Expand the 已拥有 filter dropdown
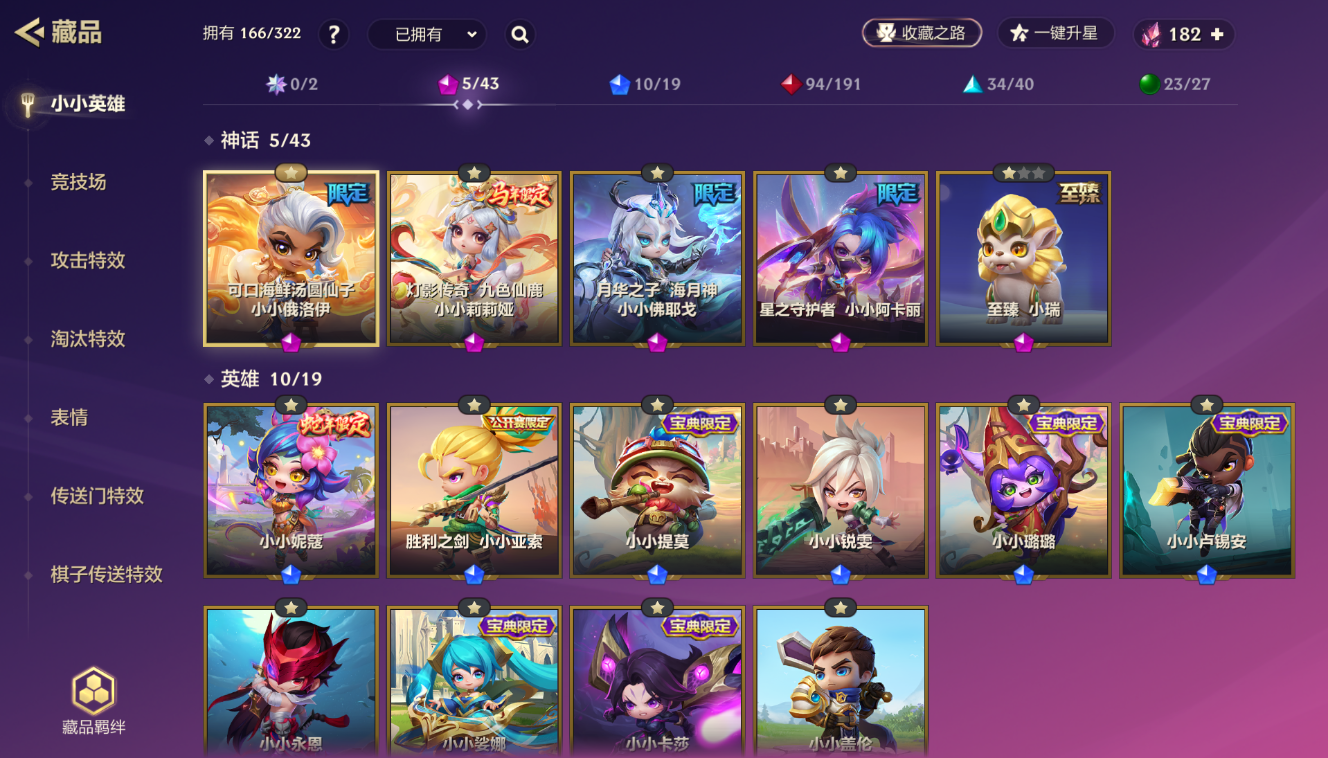Screen dimensions: 1328x758 pos(427,35)
